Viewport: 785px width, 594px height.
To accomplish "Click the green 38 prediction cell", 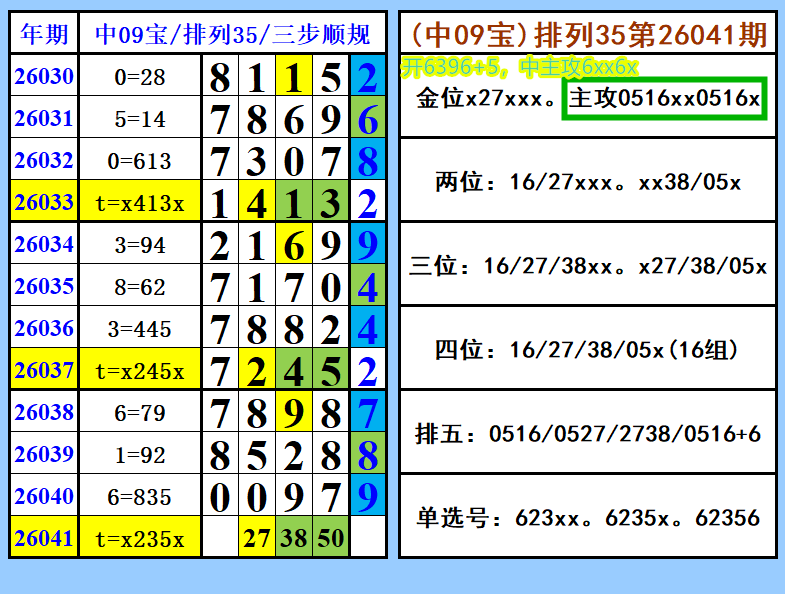I will click(294, 538).
